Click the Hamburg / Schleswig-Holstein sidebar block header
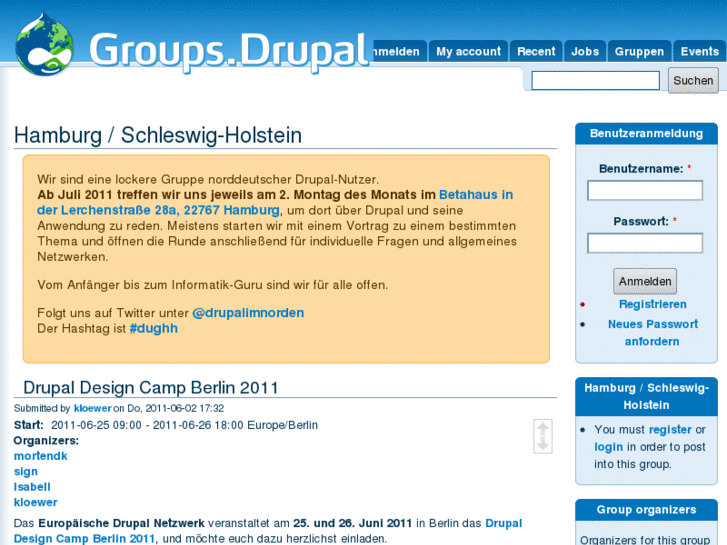This screenshot has height=545, width=727. coord(646,397)
